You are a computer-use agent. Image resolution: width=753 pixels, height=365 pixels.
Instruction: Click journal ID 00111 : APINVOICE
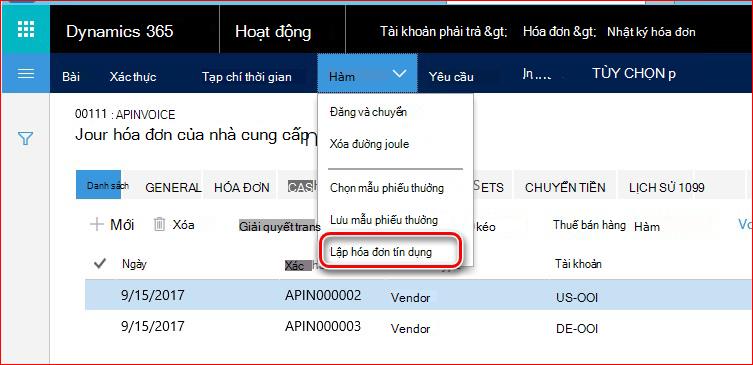[125, 114]
